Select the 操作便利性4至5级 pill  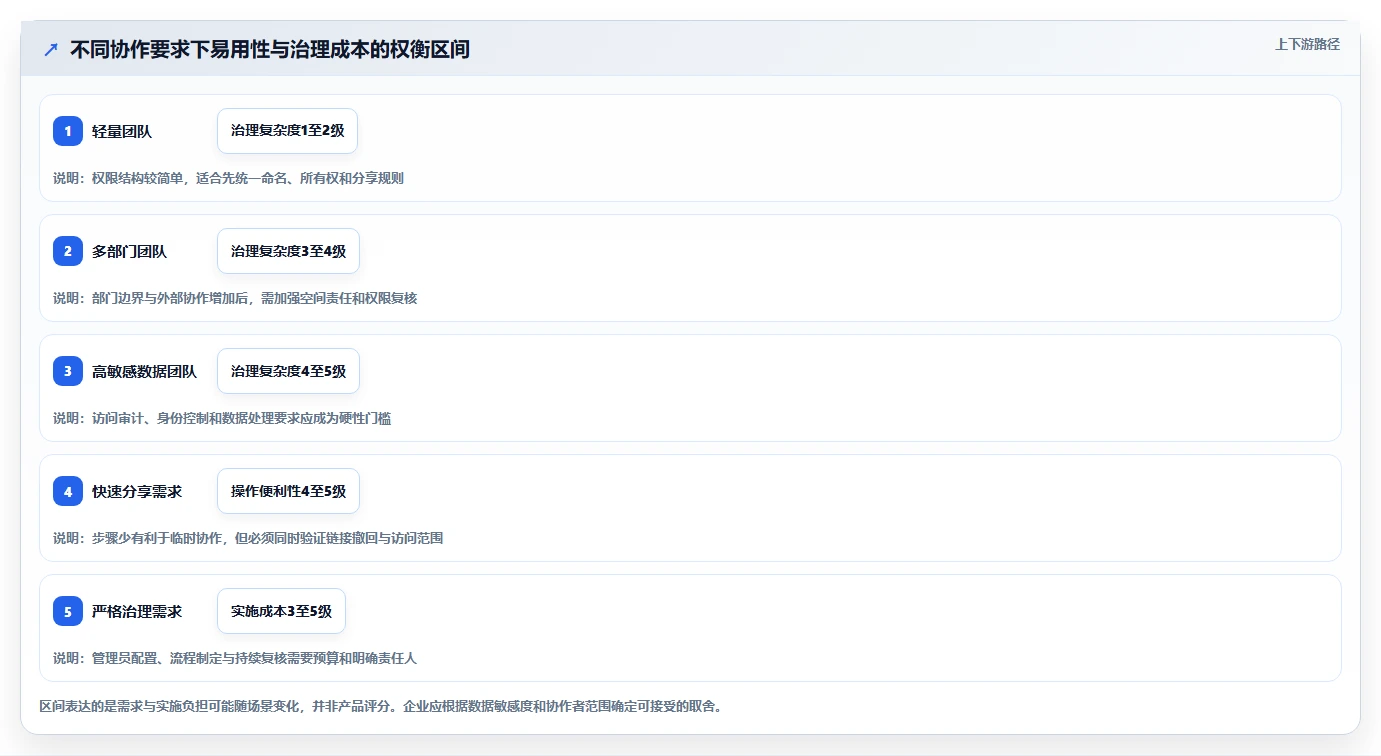point(288,491)
